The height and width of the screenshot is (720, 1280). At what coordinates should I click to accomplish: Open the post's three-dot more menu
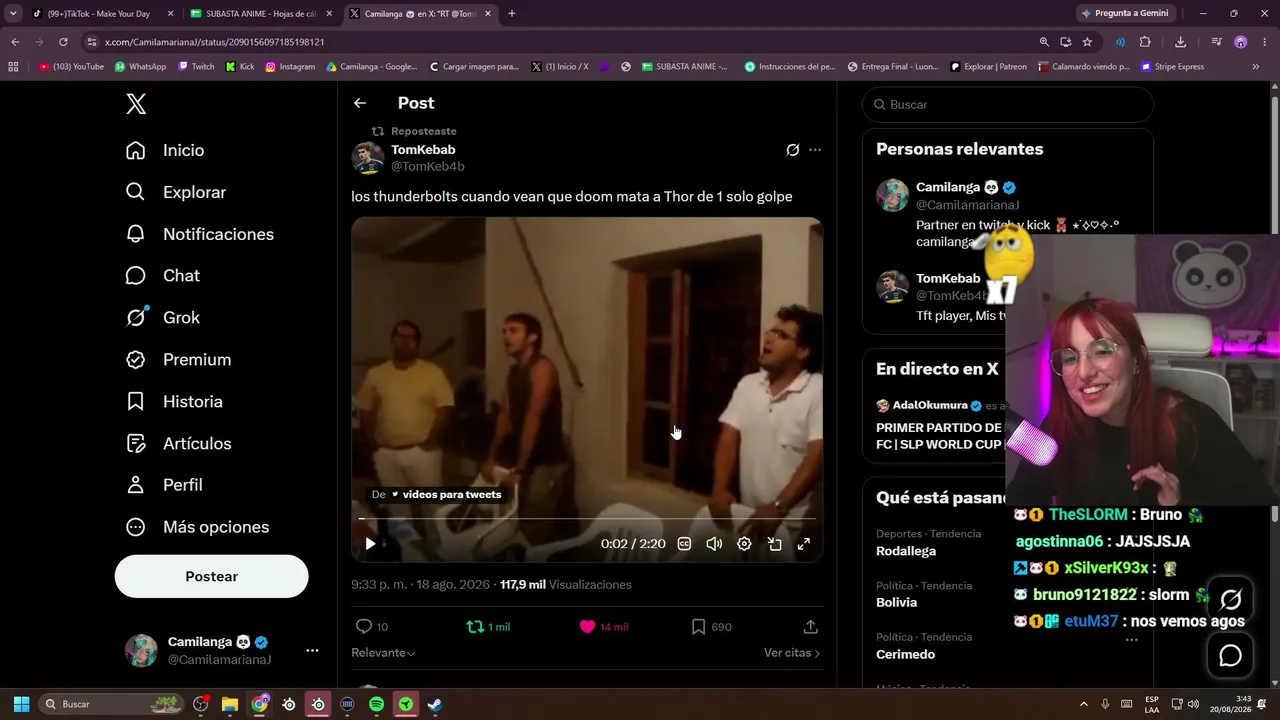click(x=815, y=150)
